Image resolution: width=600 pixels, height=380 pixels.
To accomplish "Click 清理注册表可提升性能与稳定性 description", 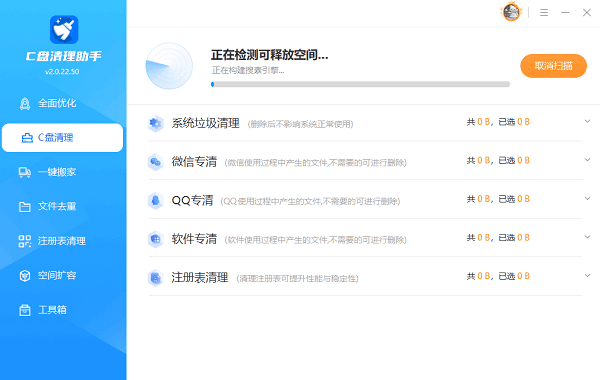I will 297,279.
